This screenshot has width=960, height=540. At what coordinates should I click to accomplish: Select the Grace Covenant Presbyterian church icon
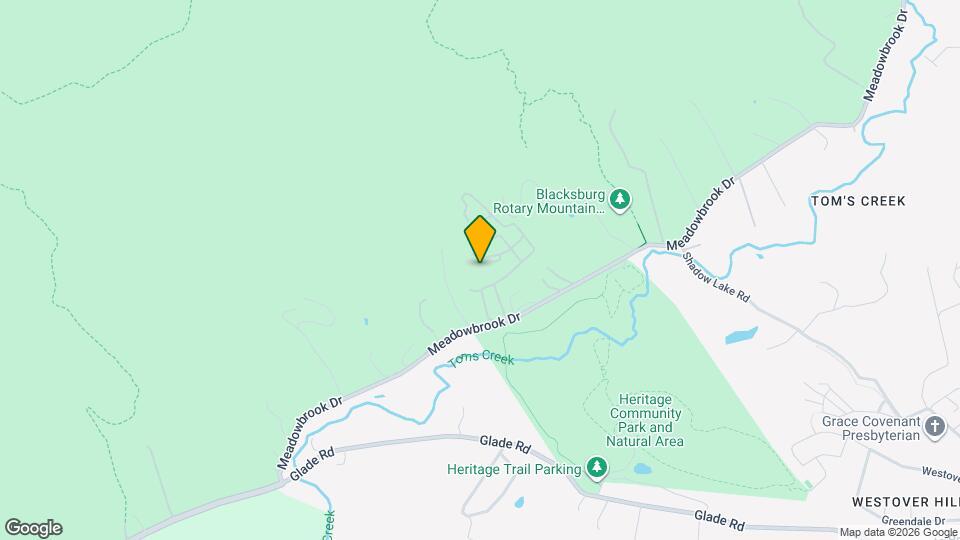(x=935, y=426)
